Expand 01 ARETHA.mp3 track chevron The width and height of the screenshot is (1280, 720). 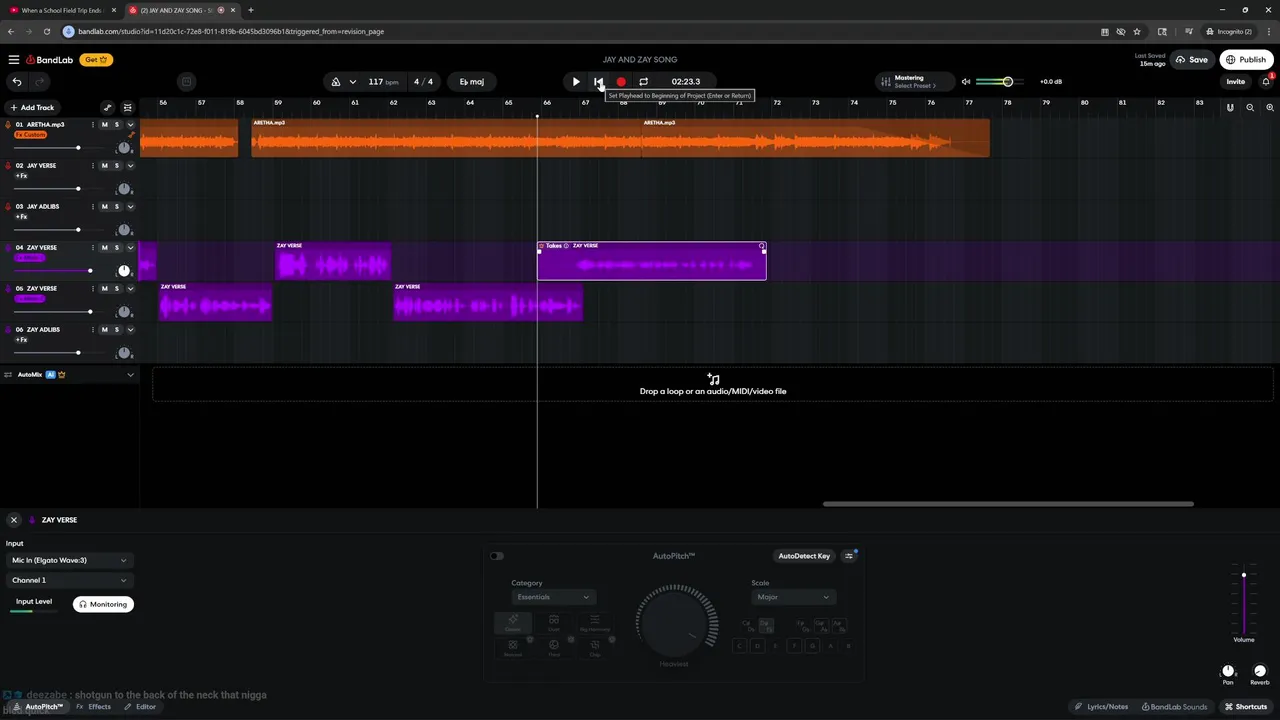coord(130,125)
